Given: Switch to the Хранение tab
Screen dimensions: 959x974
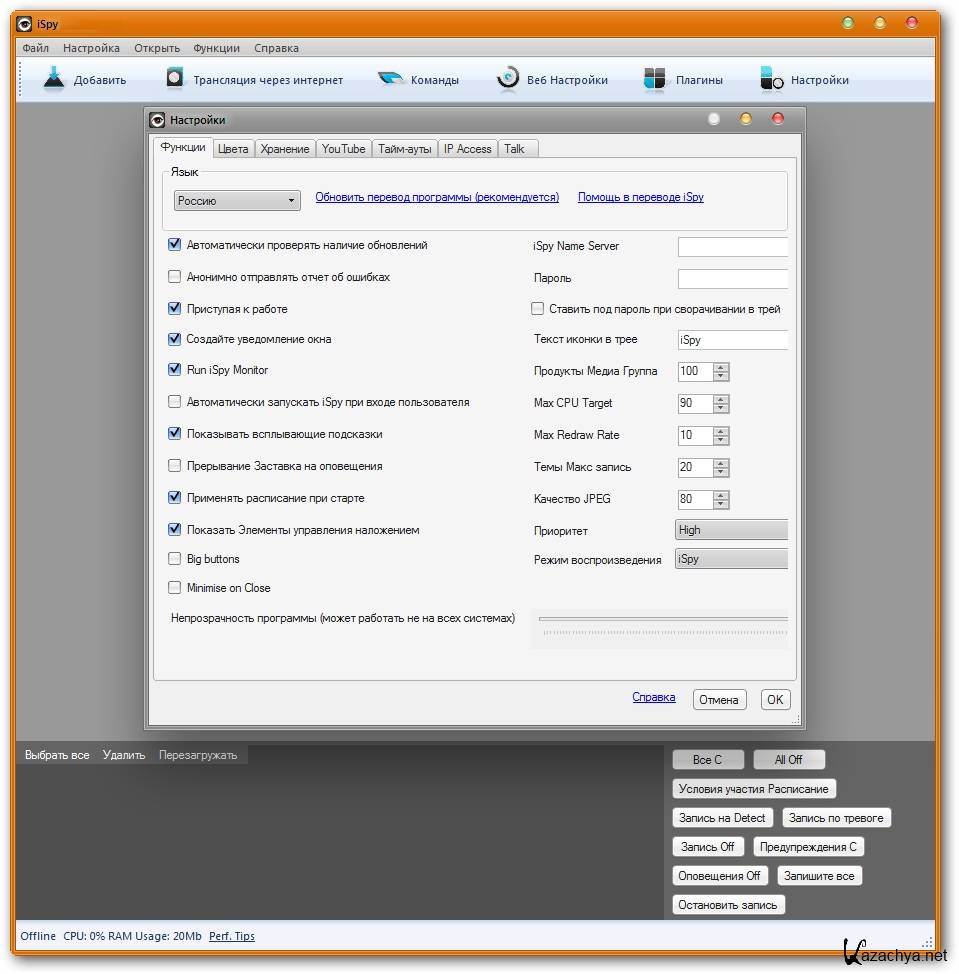Looking at the screenshot, I should tap(285, 149).
